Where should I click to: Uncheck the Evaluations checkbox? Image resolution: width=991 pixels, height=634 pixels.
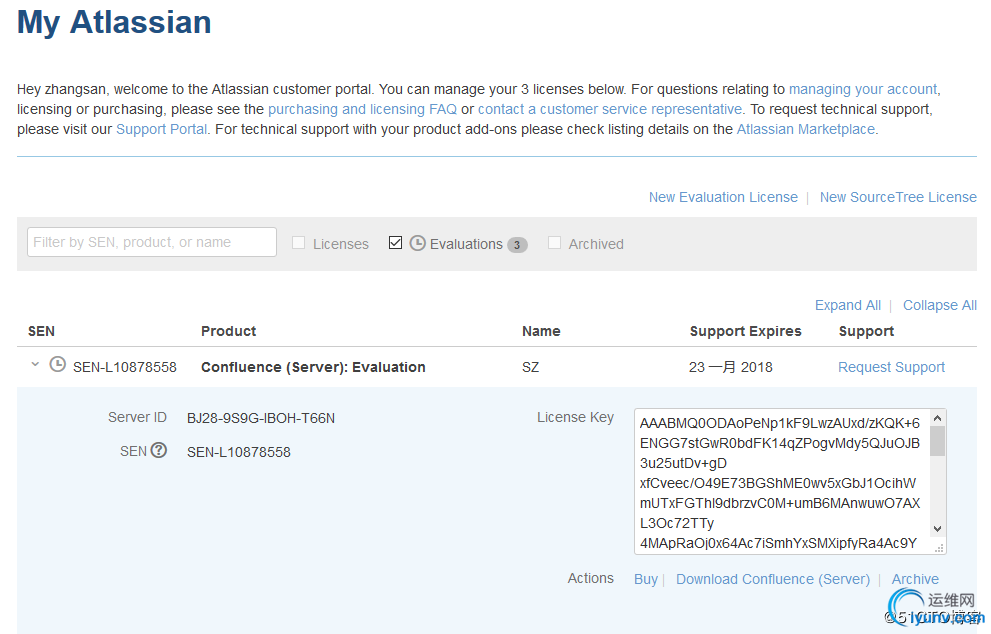tap(396, 243)
